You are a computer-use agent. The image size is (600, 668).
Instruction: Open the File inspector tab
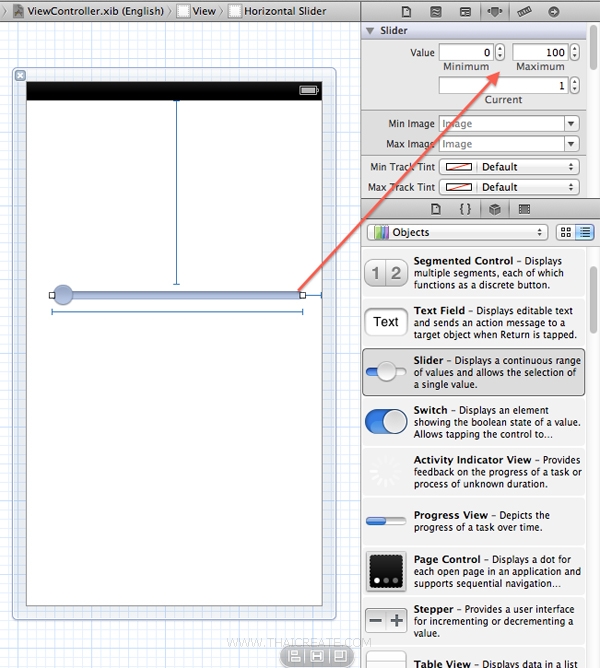click(407, 12)
